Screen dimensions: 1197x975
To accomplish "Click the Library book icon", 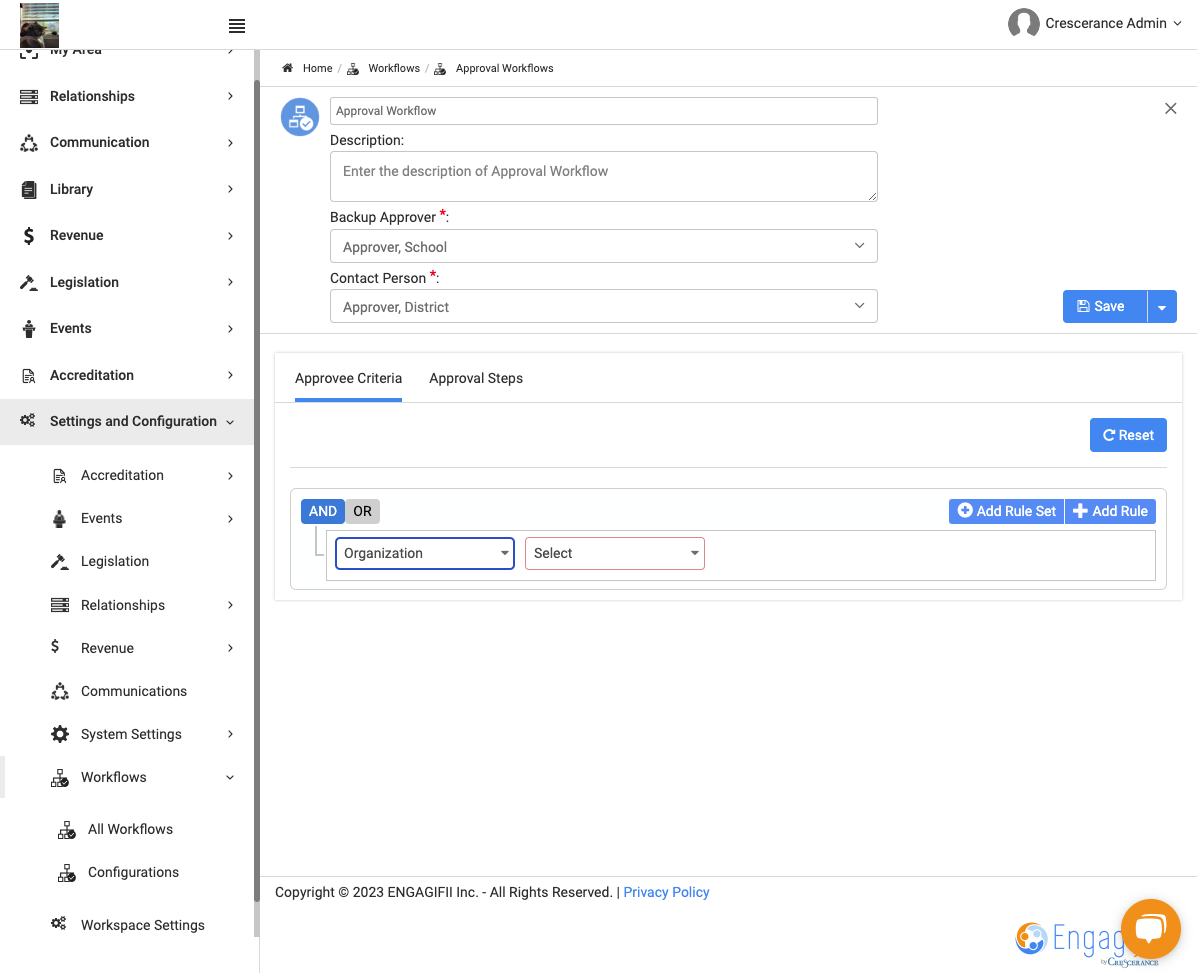I will 29,189.
